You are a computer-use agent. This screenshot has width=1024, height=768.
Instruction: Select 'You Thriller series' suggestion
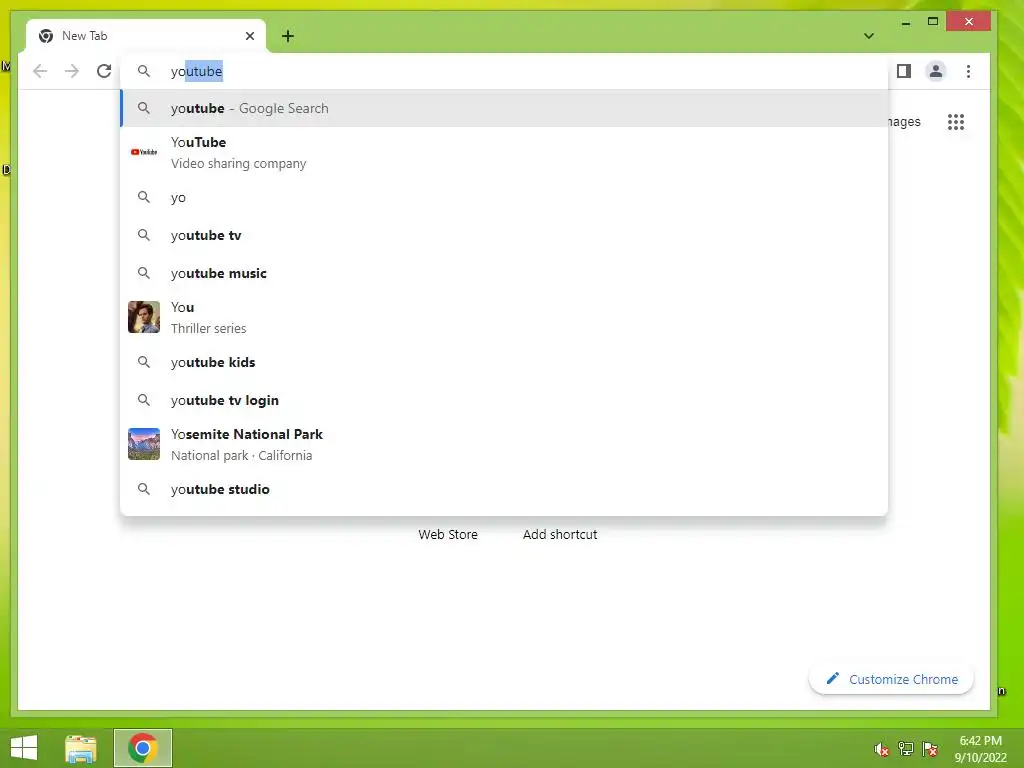(x=504, y=317)
